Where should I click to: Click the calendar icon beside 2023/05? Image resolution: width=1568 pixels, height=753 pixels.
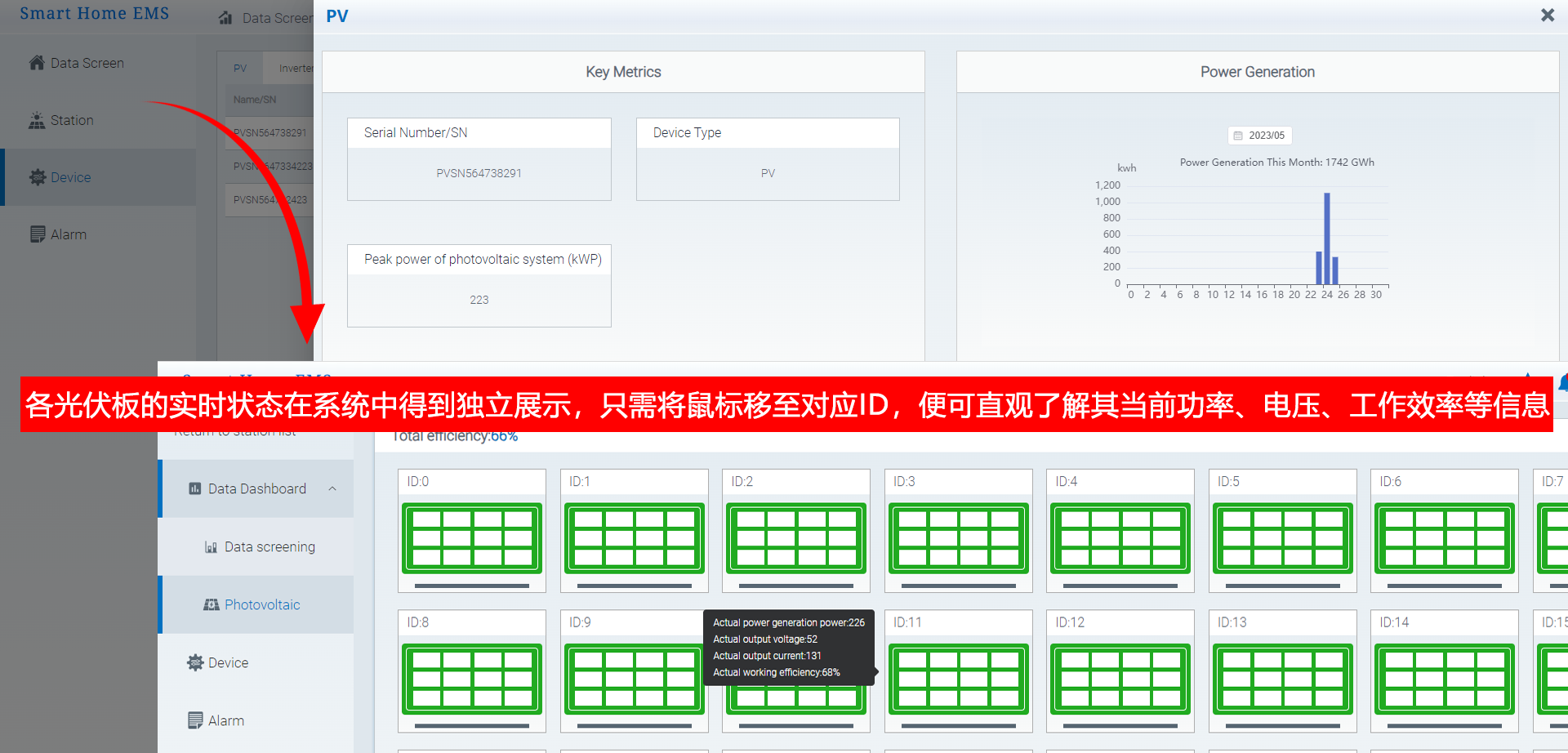tap(1238, 136)
